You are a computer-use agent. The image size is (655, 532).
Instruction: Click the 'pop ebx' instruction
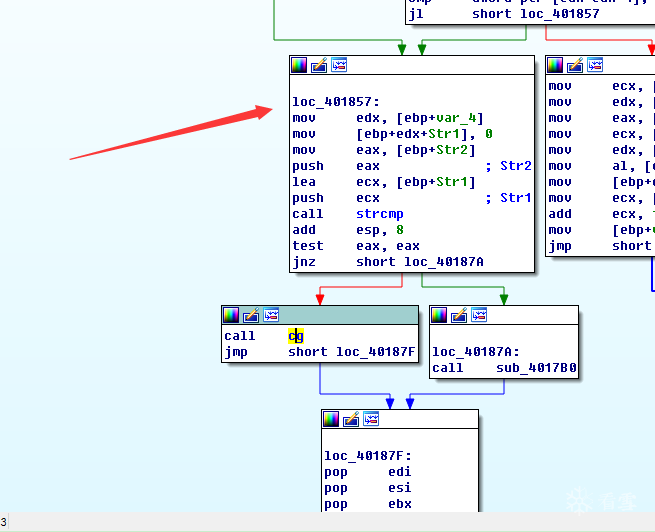[368, 504]
